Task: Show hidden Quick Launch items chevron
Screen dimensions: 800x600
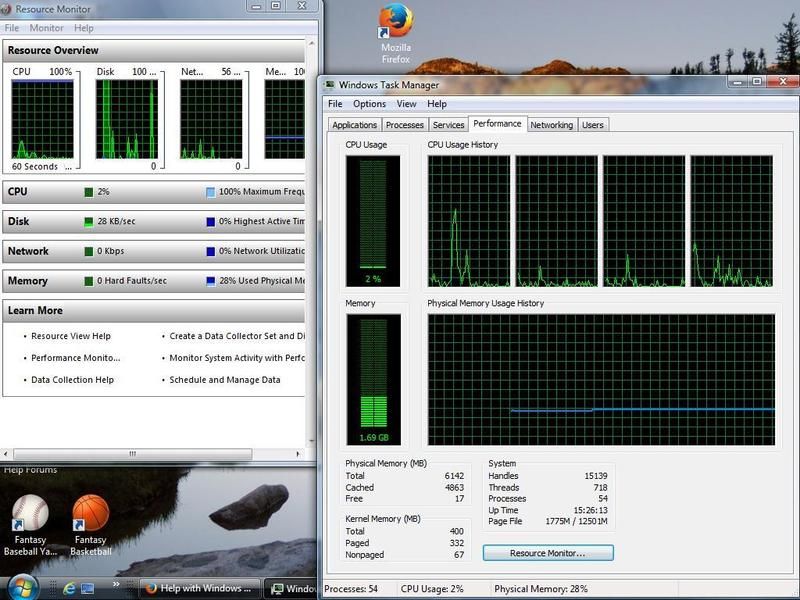Action: coord(118,586)
